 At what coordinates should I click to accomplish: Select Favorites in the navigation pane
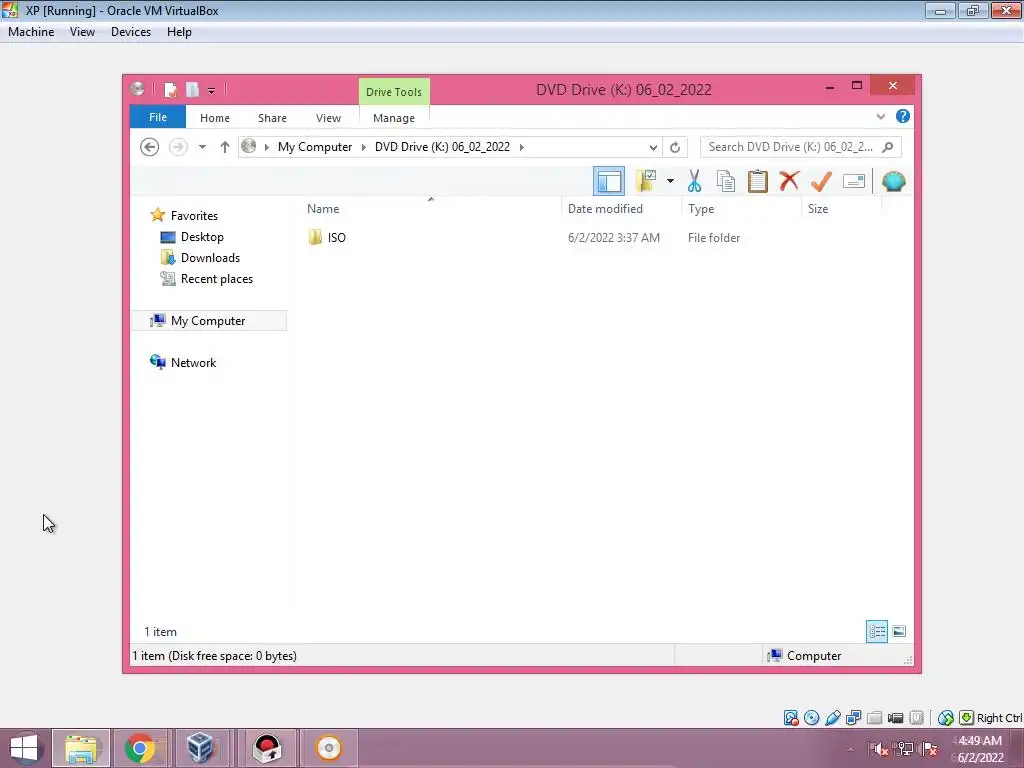194,216
